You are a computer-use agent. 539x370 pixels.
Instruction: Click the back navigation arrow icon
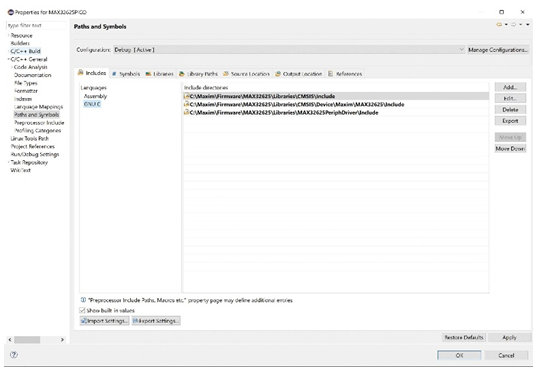click(x=499, y=24)
